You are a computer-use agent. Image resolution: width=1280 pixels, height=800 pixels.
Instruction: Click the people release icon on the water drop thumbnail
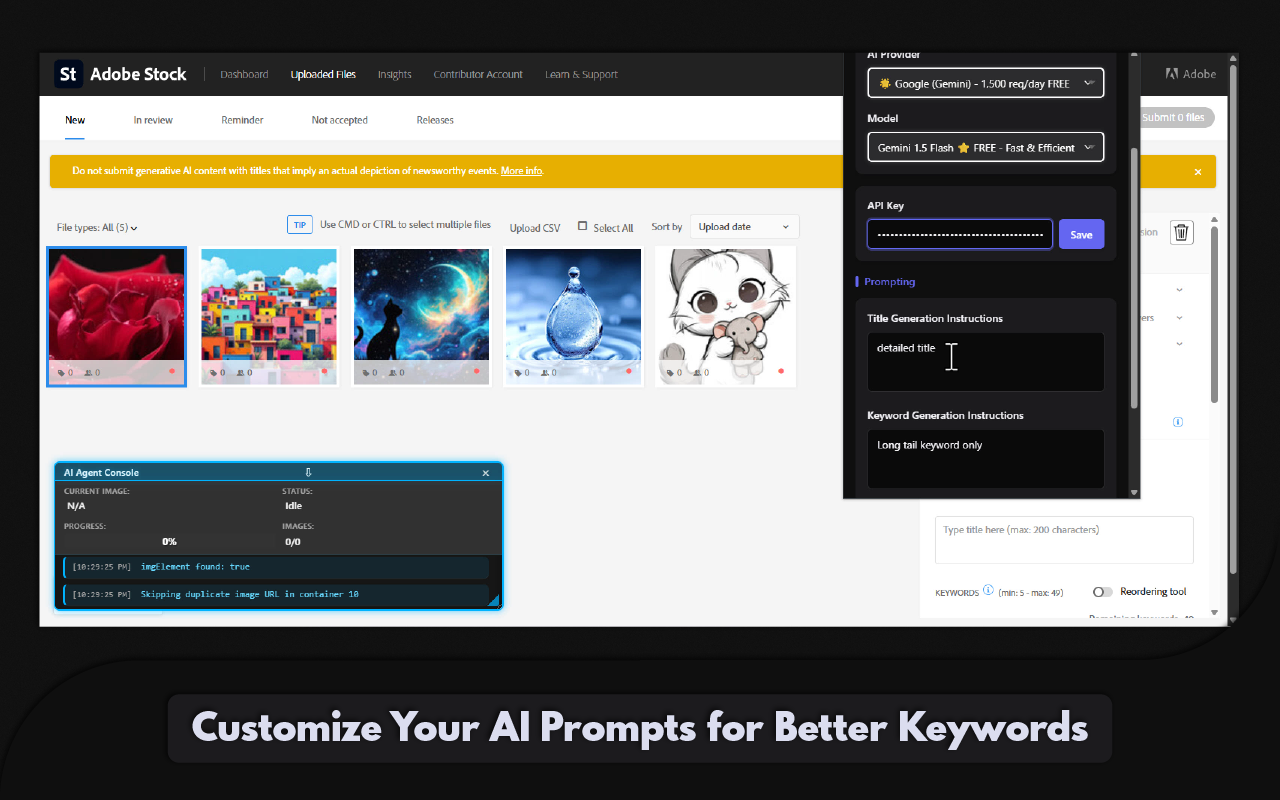[545, 373]
